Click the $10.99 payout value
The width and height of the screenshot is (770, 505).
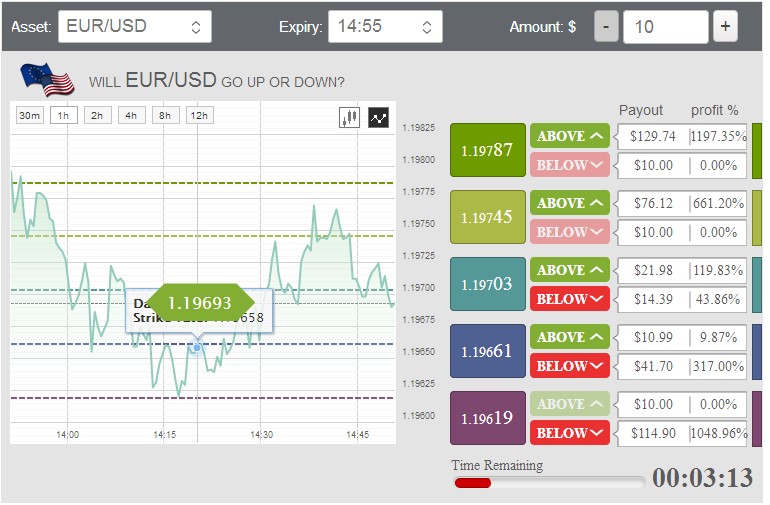(653, 337)
